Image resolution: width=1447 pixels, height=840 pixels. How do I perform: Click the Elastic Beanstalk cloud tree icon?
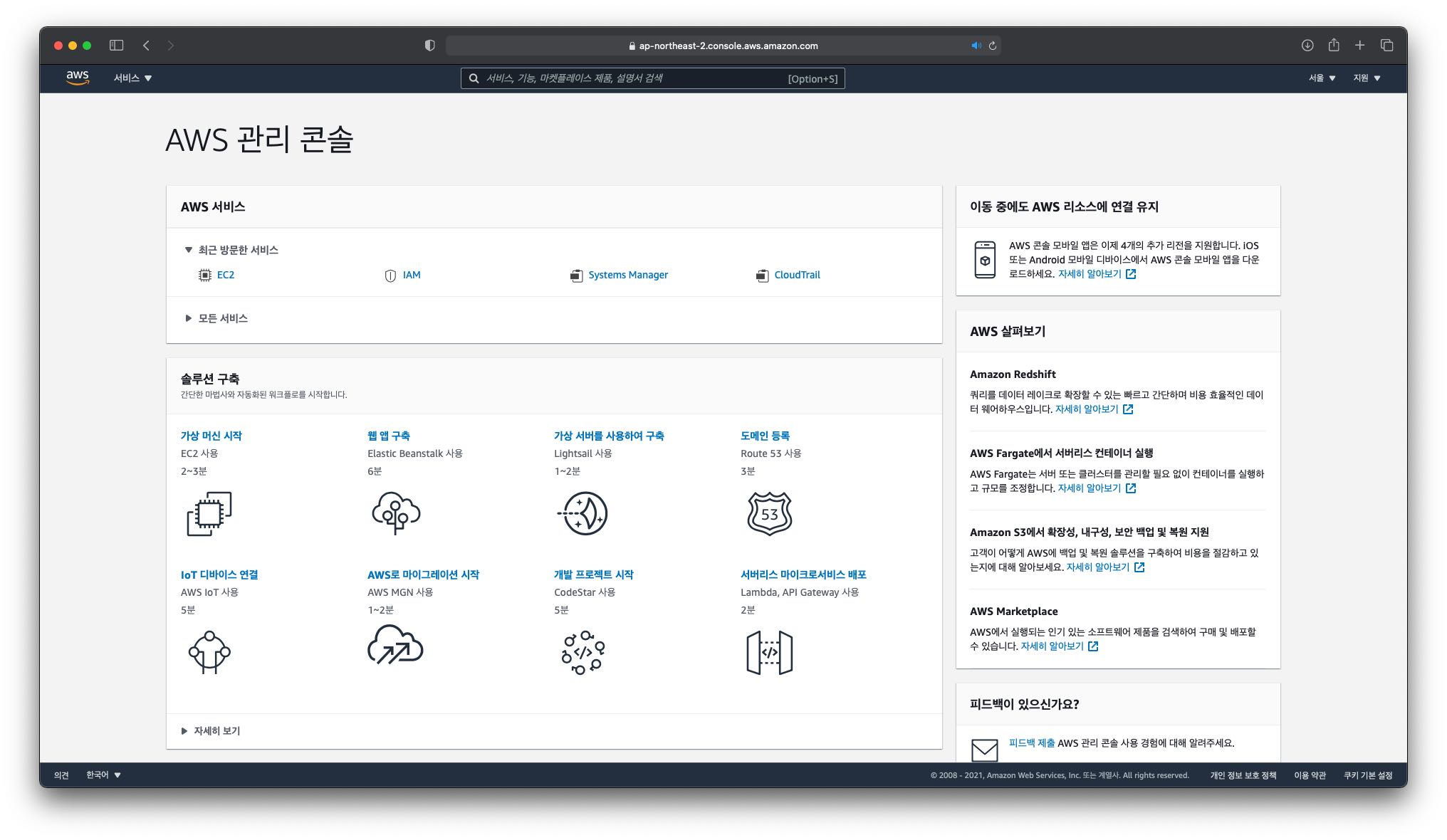(396, 513)
